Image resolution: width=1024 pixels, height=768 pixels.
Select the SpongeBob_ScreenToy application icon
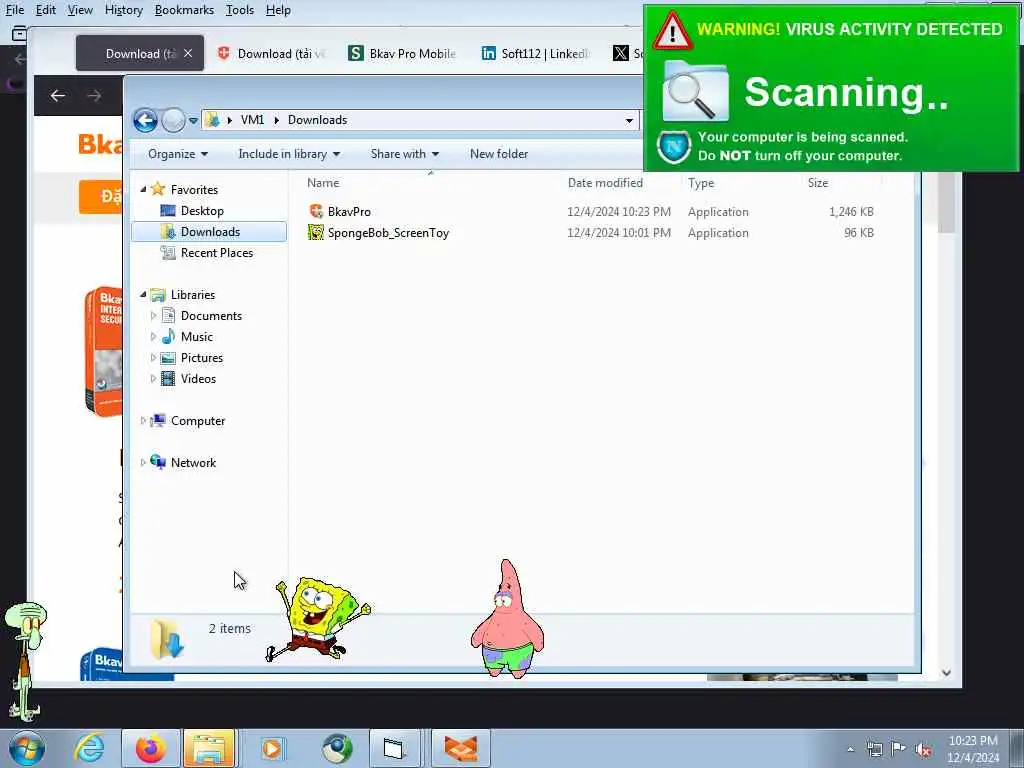(316, 232)
